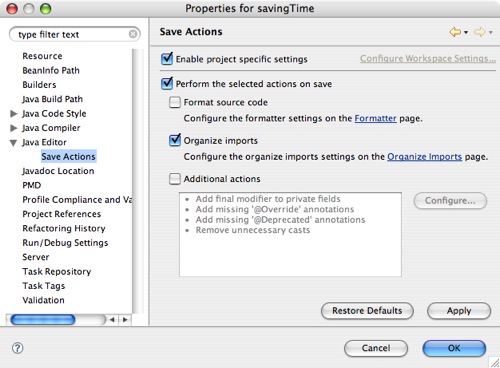Click the horizontal scrollbar thumb in tree
Viewport: 500px width, 368px height.
[43, 320]
